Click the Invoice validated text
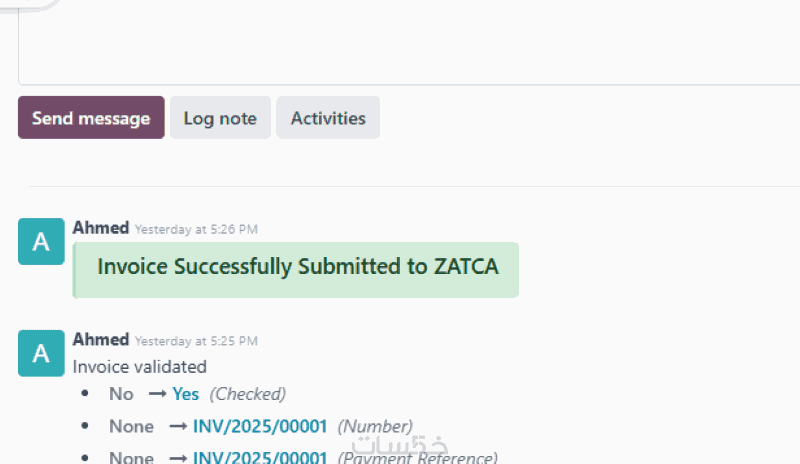The height and width of the screenshot is (464, 800). click(140, 367)
